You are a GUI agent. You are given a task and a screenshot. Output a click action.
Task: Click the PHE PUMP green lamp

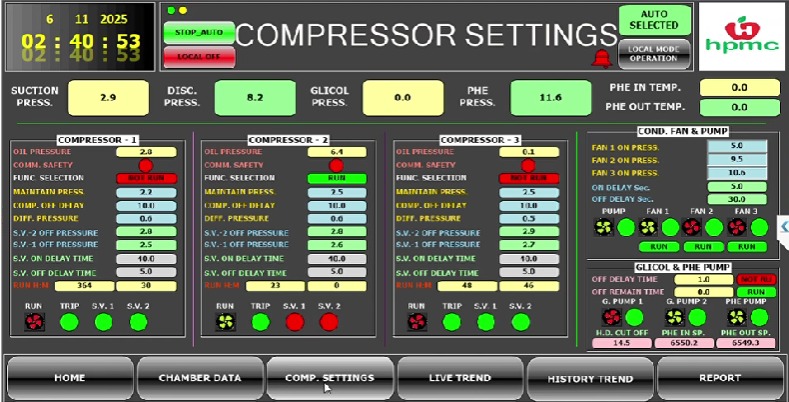759,317
